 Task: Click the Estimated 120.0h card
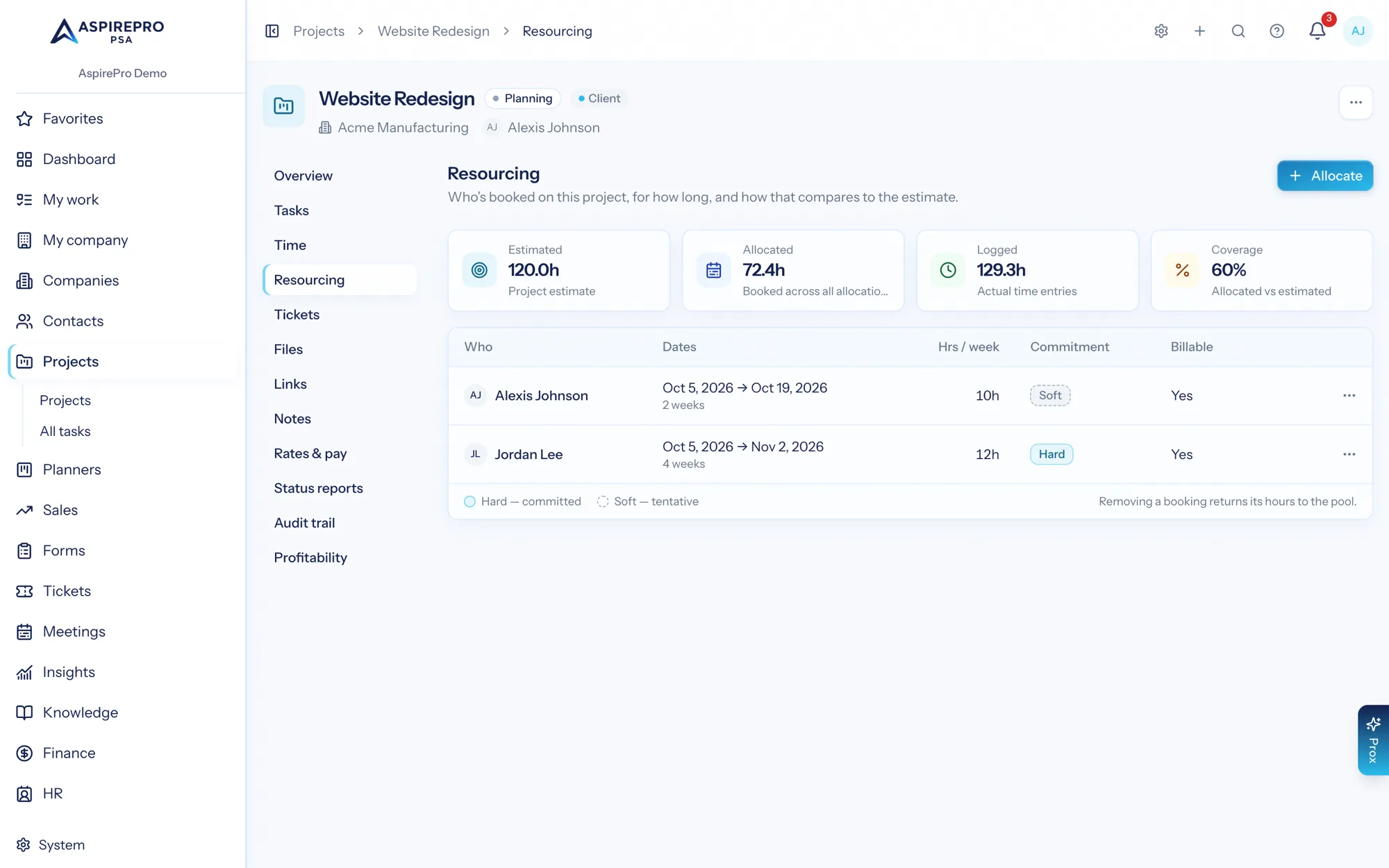coord(559,270)
